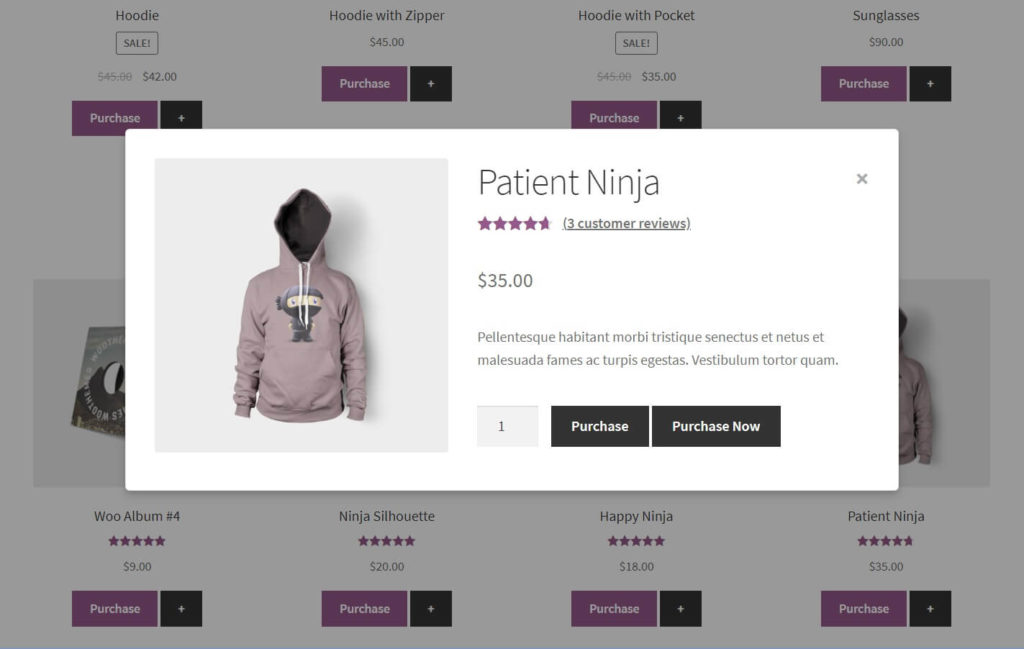The height and width of the screenshot is (649, 1024).
Task: Click plus icon under Hoodie with Zipper
Action: pyautogui.click(x=431, y=84)
